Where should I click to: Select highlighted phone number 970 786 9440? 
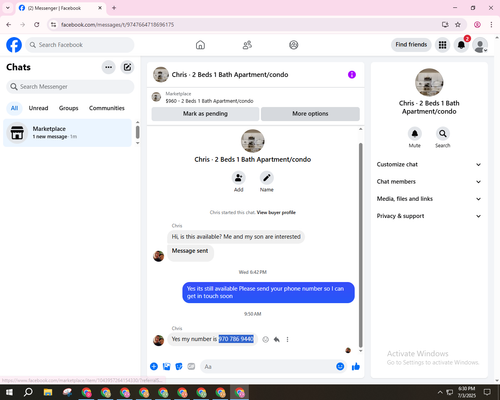(236, 339)
